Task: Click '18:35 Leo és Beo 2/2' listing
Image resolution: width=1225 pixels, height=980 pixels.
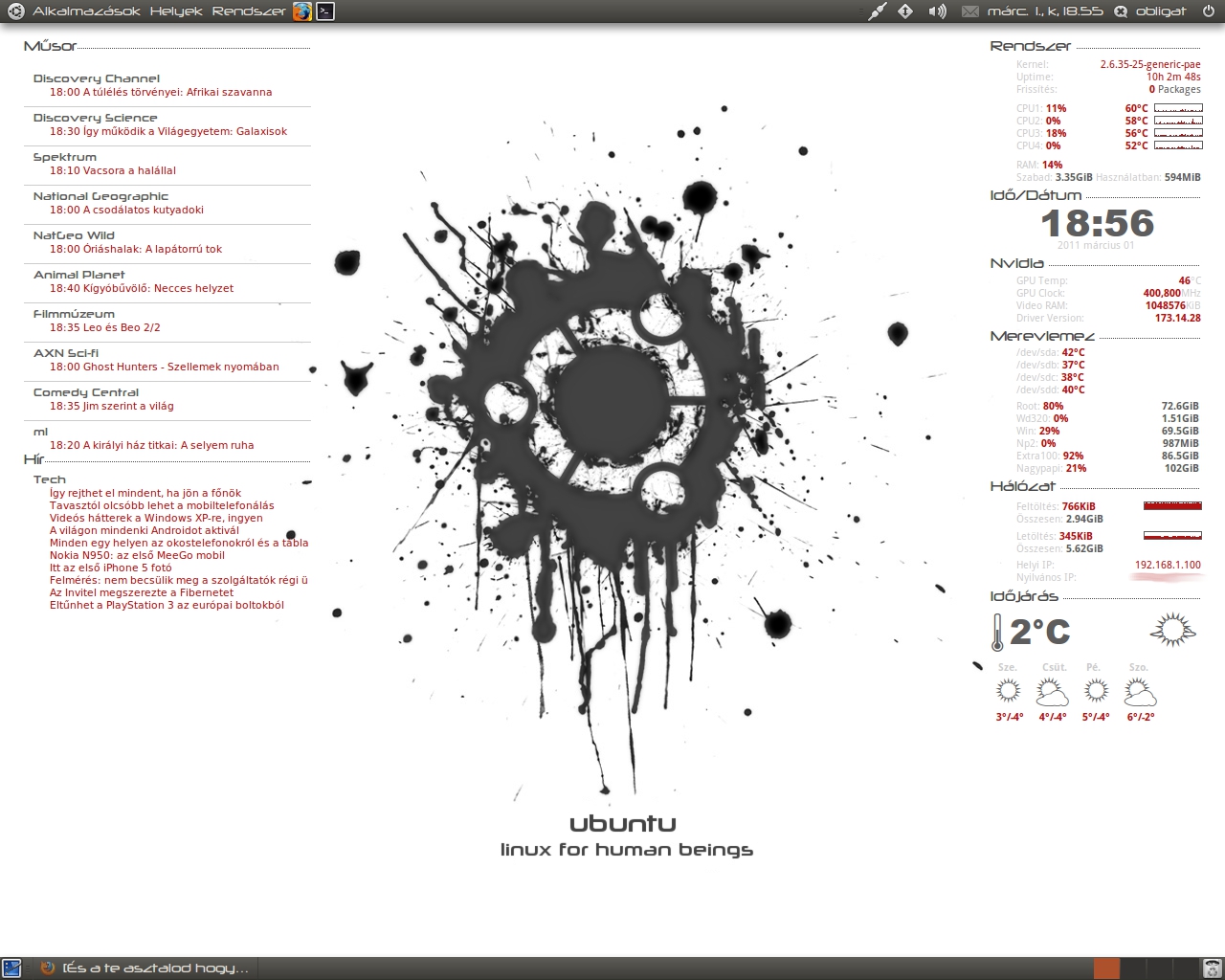Action: coord(105,327)
